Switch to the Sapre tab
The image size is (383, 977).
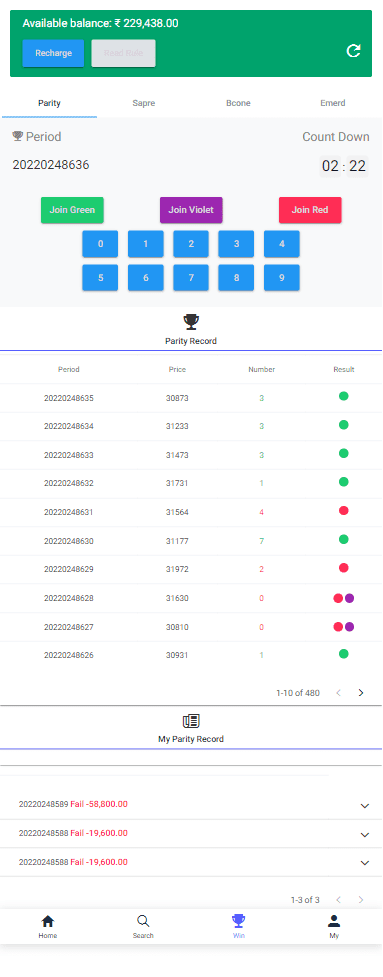click(144, 103)
